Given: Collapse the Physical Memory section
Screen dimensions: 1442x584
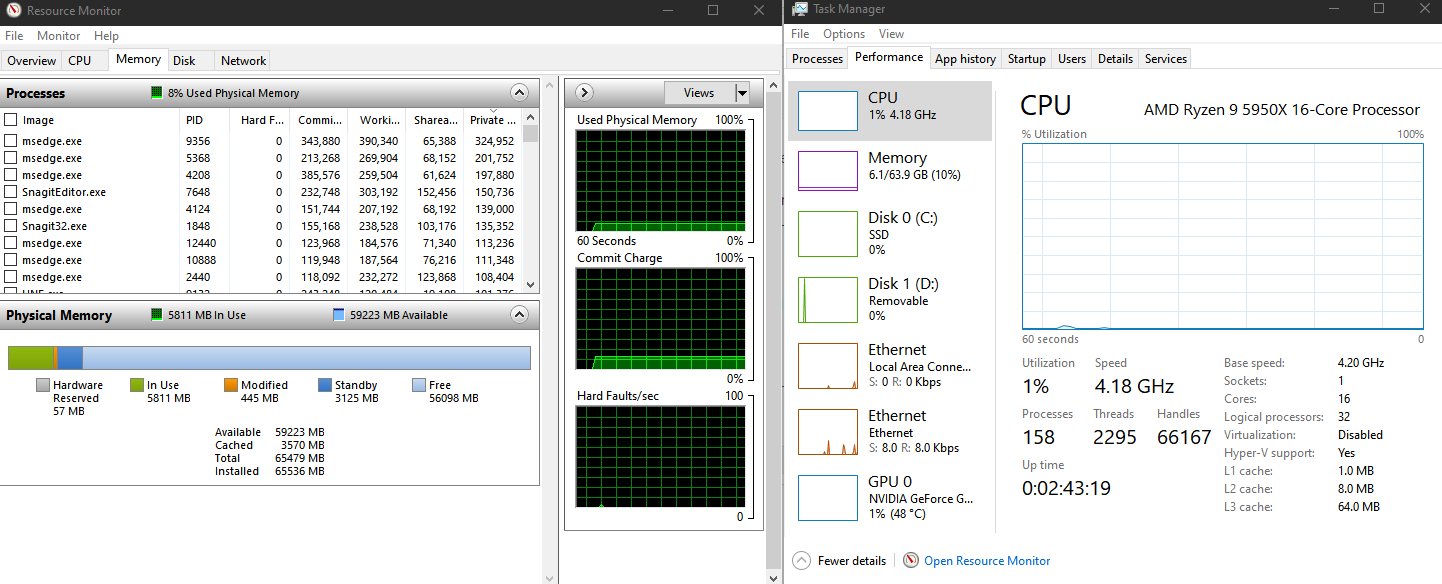Looking at the screenshot, I should (x=519, y=315).
